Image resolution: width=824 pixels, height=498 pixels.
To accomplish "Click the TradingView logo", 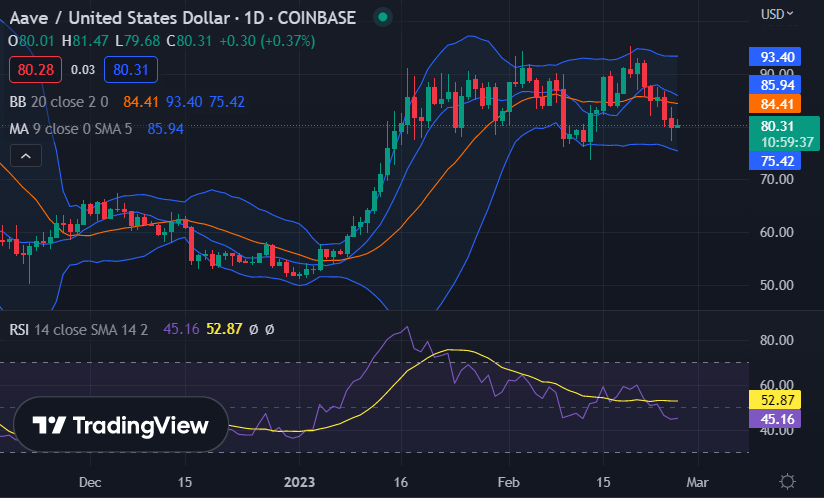I will pos(120,426).
